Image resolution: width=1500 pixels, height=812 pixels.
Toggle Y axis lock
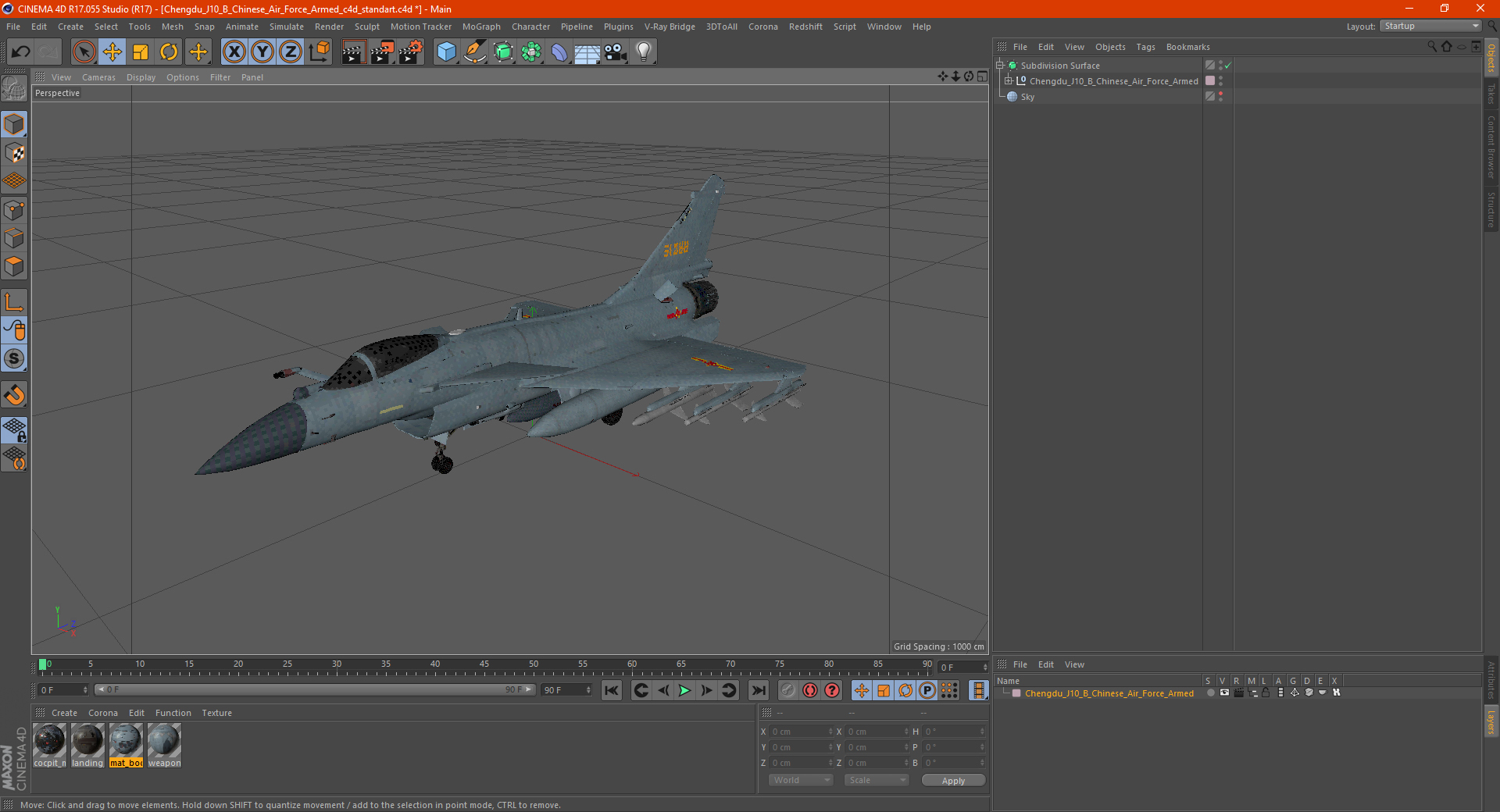262,52
